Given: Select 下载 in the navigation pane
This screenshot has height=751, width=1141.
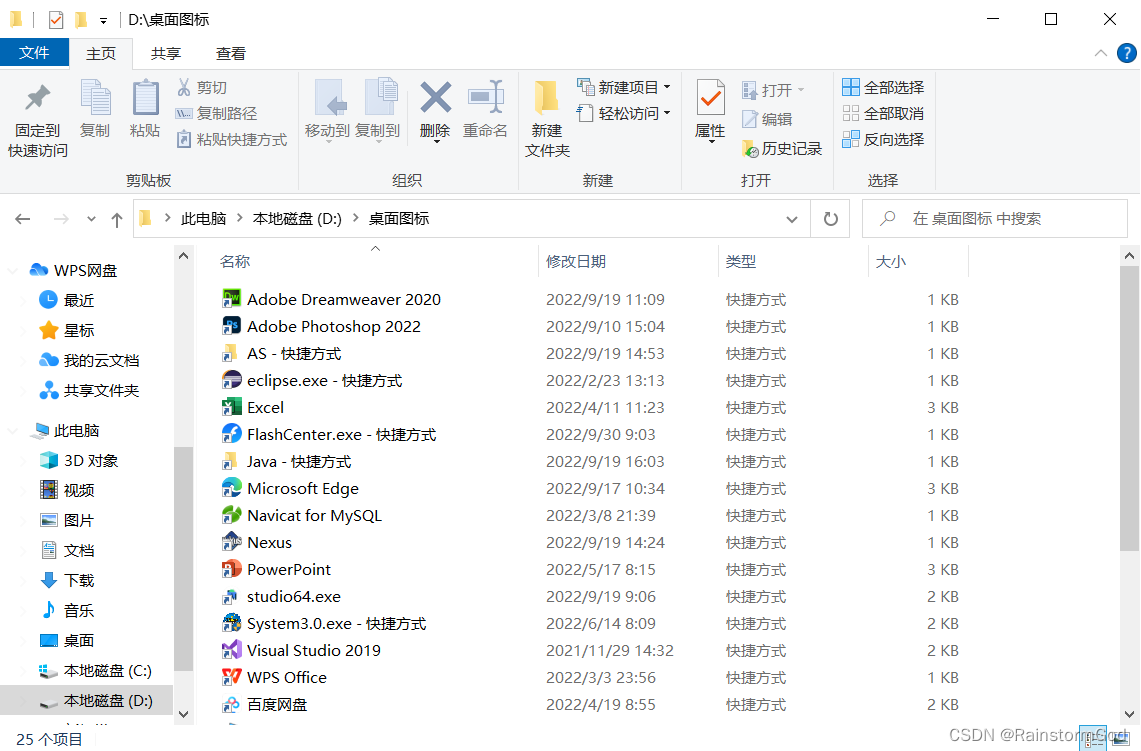Looking at the screenshot, I should point(79,581).
